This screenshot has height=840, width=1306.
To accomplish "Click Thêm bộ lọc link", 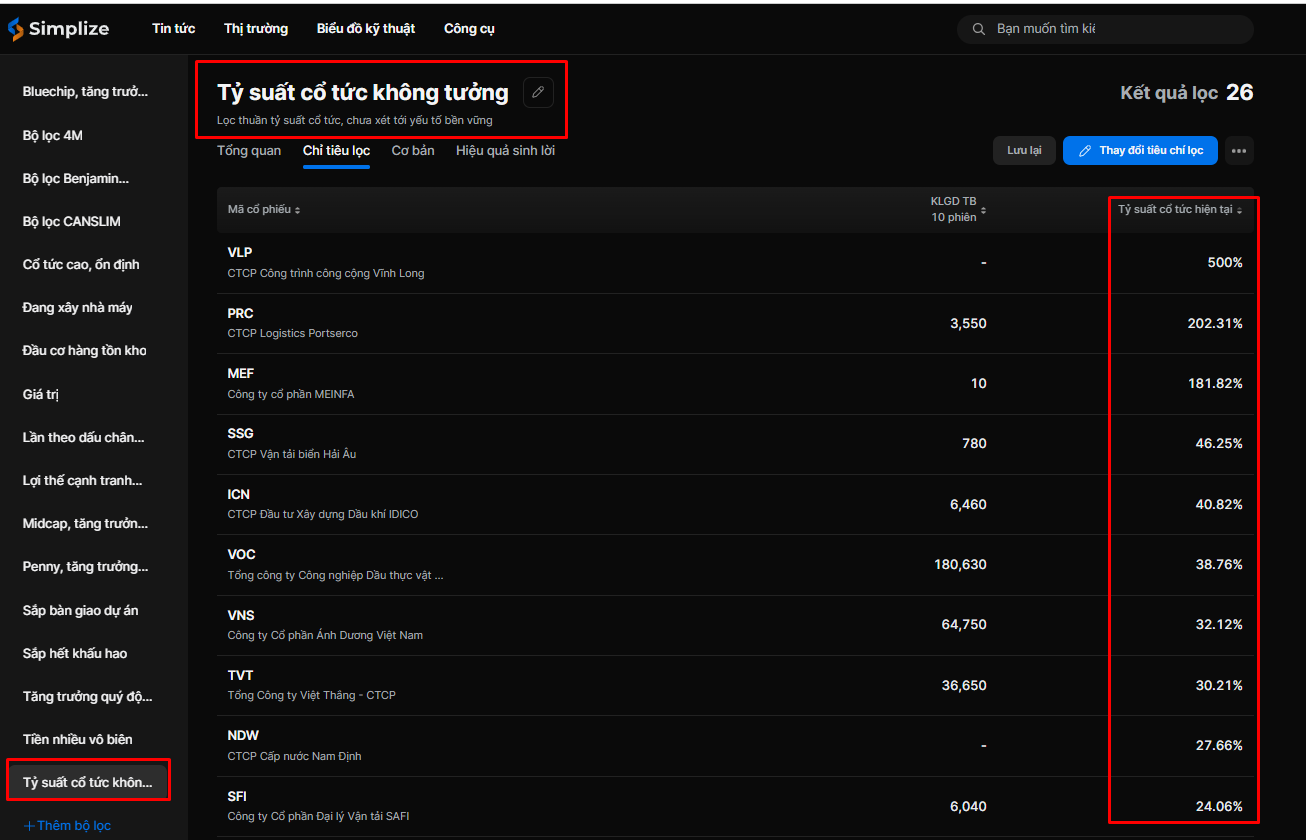I will [x=67, y=826].
